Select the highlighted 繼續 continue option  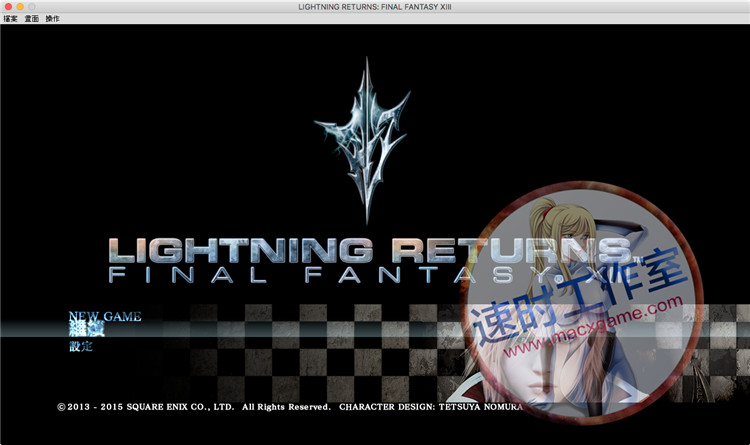pyautogui.click(x=87, y=329)
